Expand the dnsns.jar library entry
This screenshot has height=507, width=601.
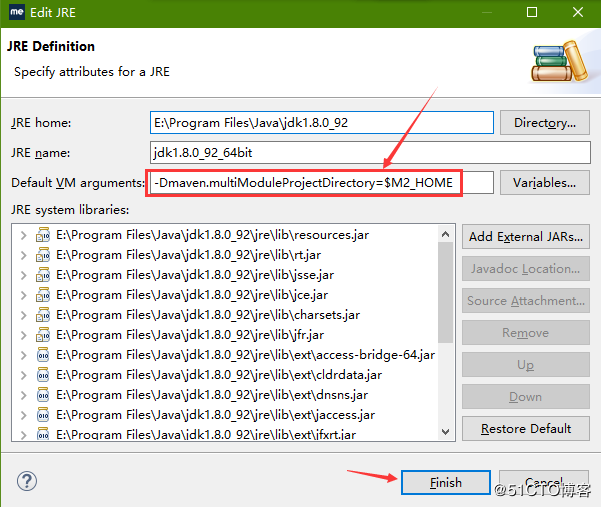tap(24, 395)
